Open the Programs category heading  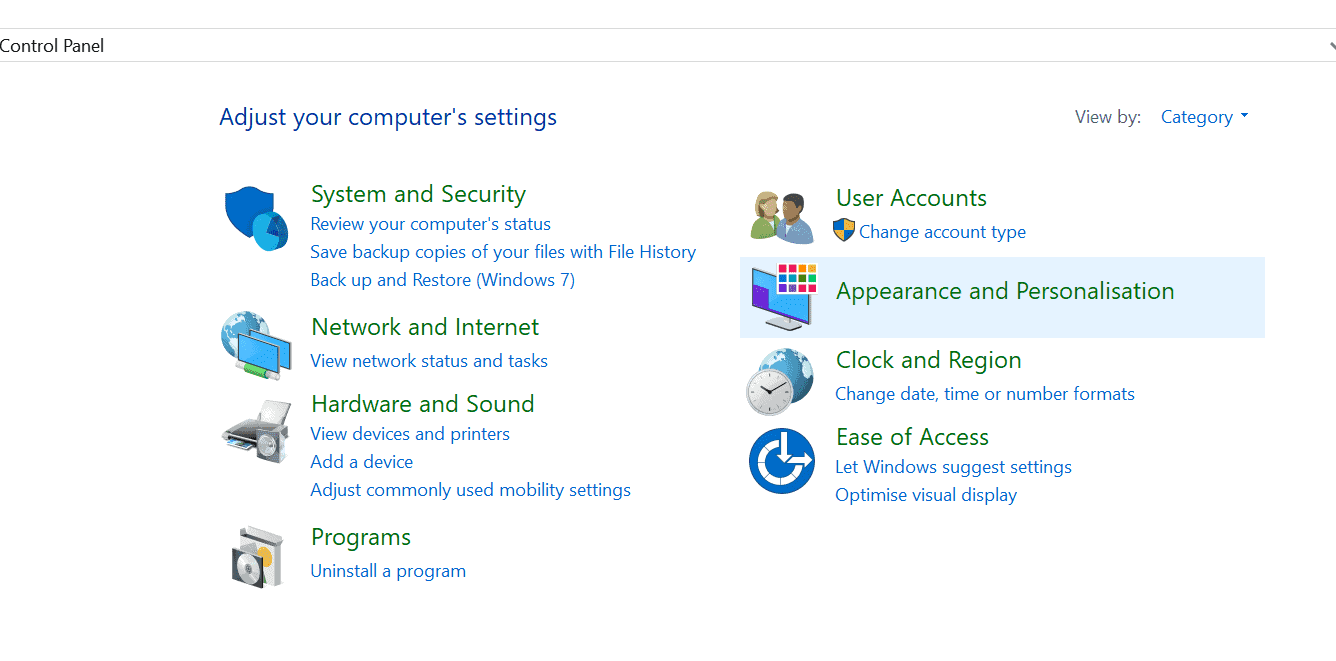[x=361, y=537]
